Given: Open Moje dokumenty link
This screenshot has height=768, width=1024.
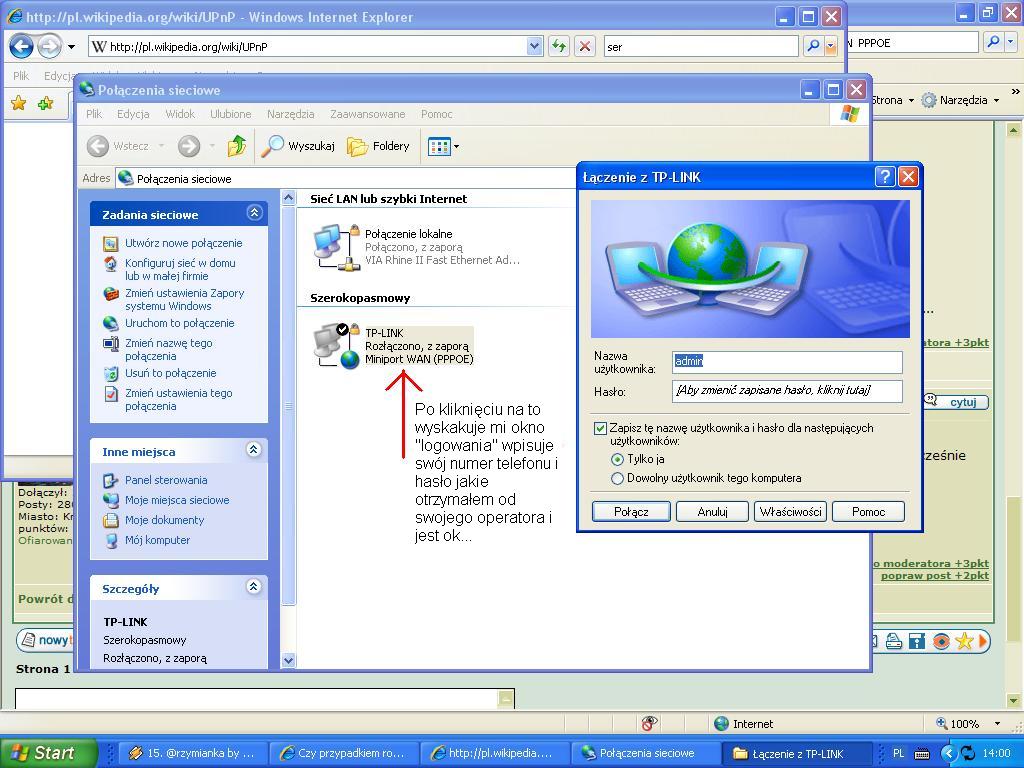Looking at the screenshot, I should click(165, 520).
